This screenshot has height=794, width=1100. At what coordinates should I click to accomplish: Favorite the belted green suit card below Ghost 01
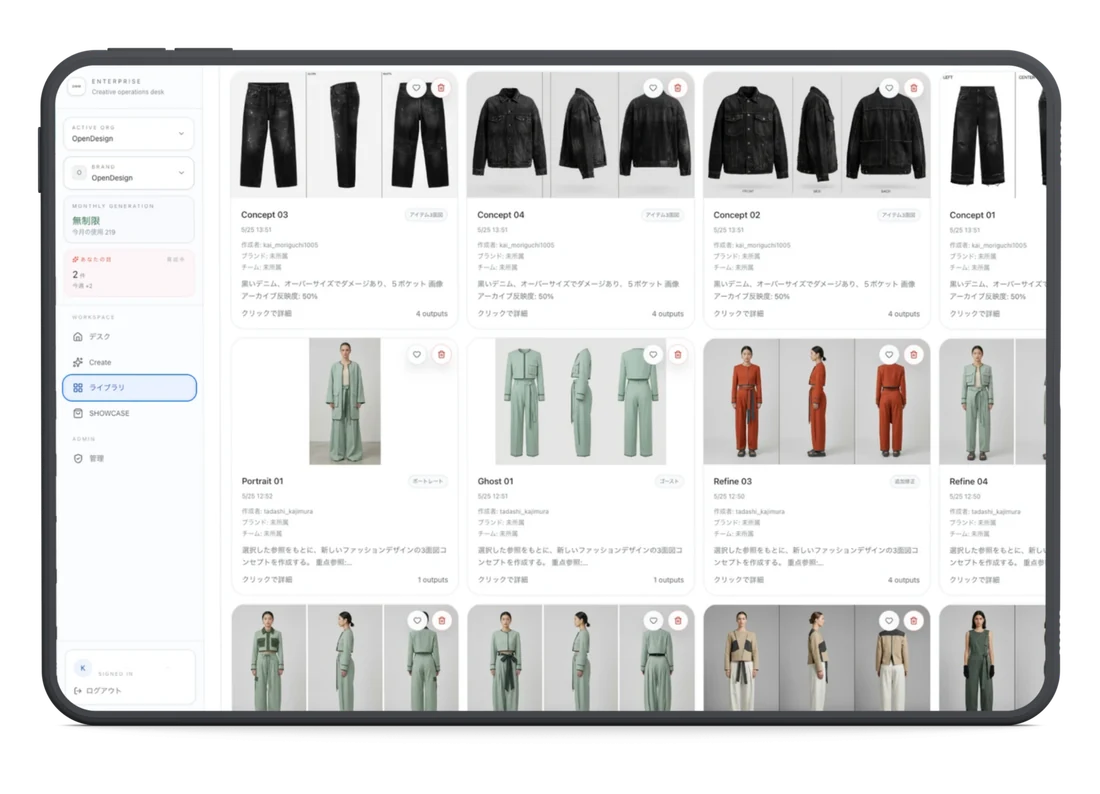[x=653, y=620]
